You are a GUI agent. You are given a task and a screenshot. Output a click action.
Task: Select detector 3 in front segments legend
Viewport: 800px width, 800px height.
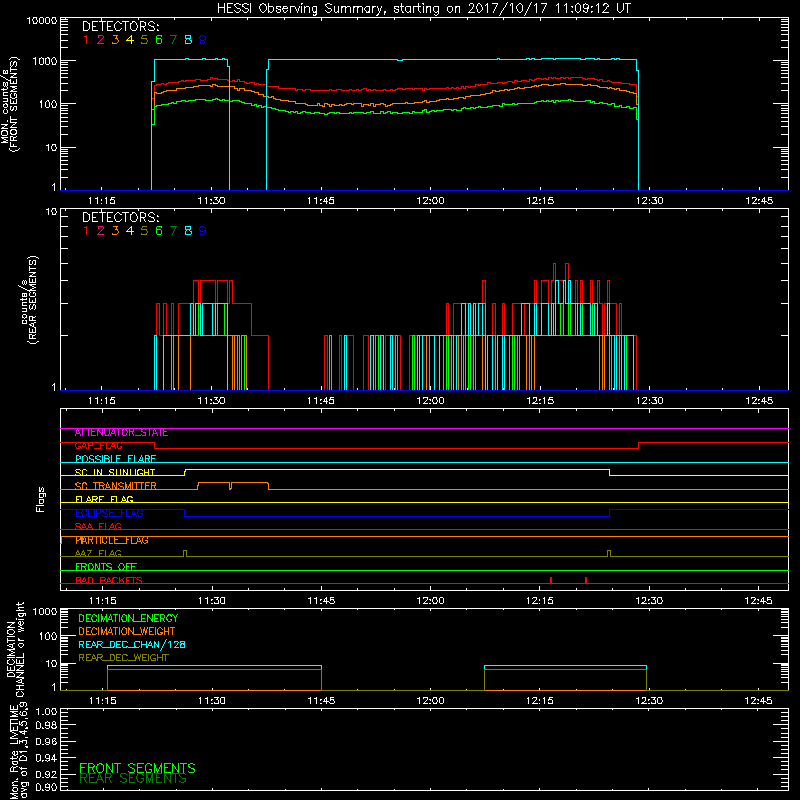(x=115, y=40)
